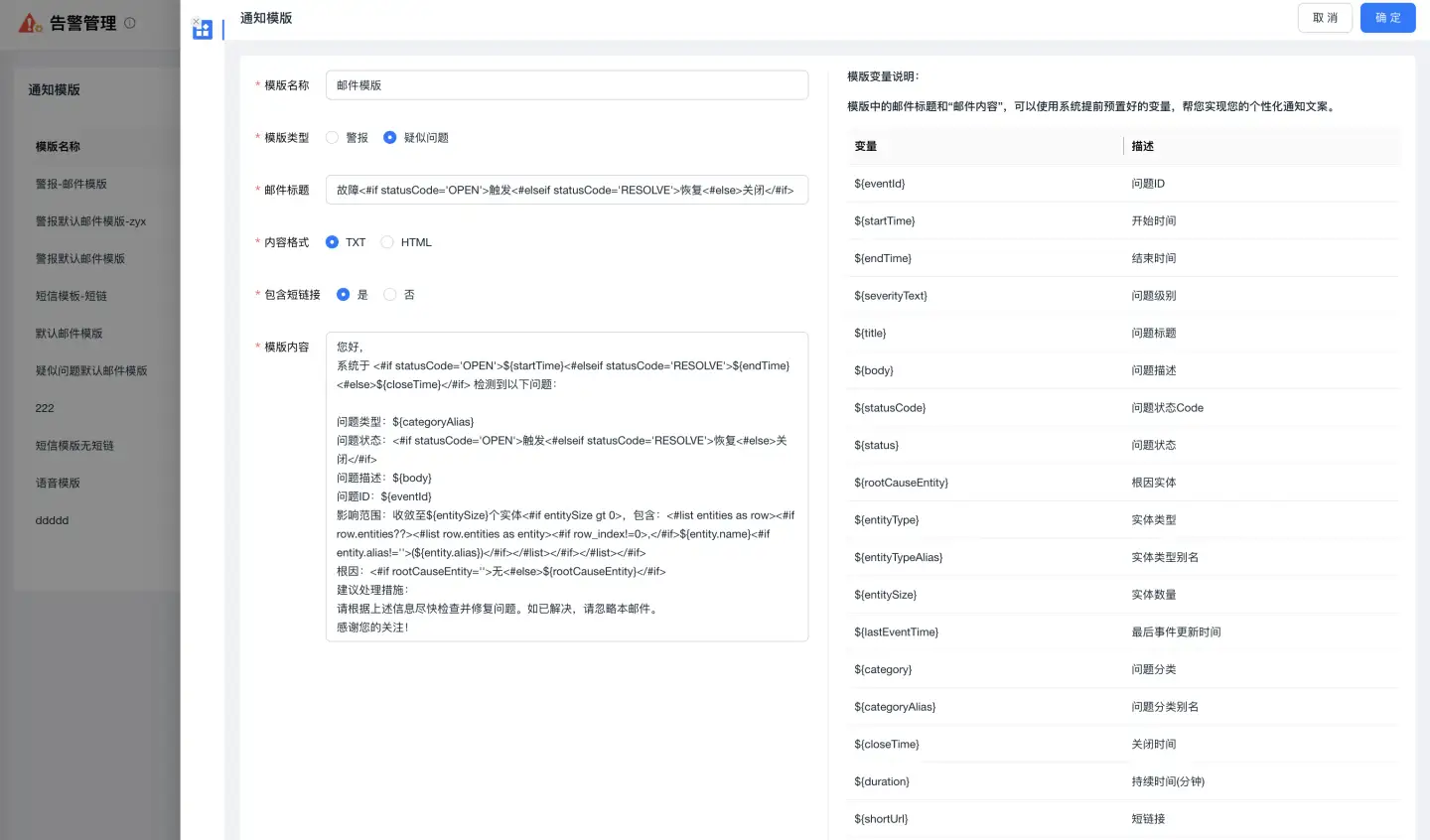
Task: Switch content format to HTML
Action: click(386, 241)
